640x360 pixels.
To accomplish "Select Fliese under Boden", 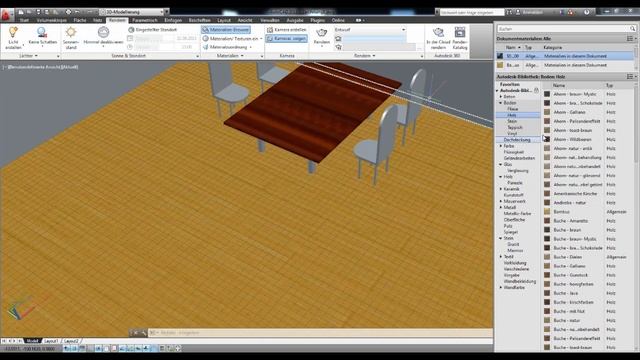I will pos(513,109).
